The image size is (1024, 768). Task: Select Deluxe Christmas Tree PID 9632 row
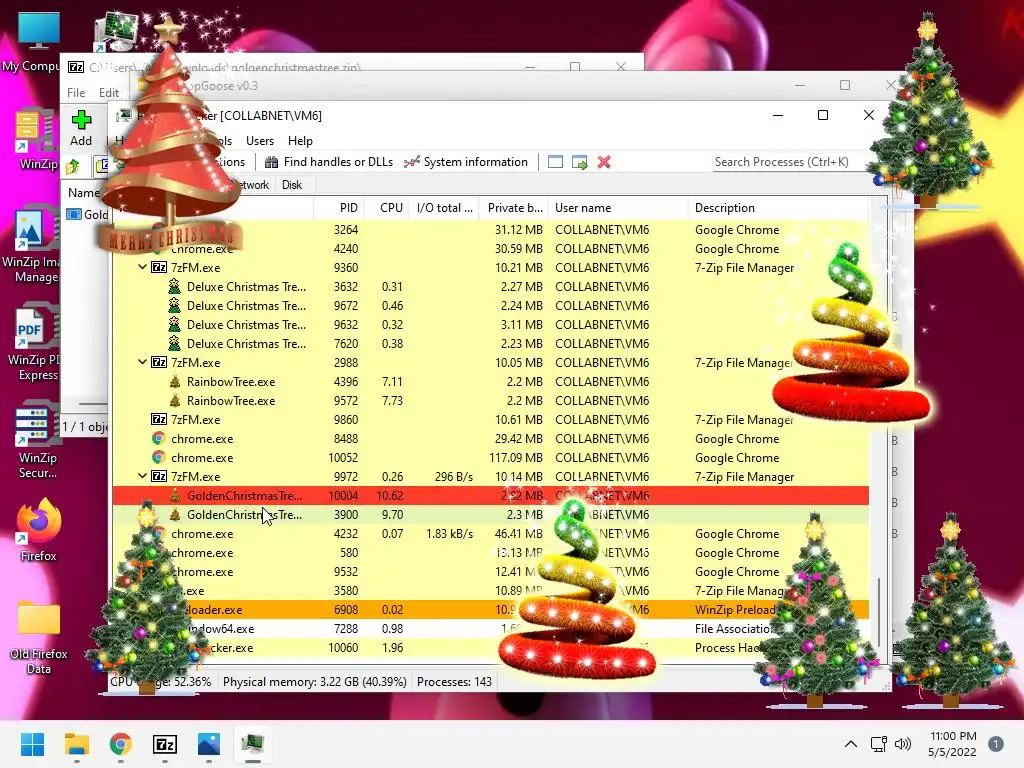point(490,325)
